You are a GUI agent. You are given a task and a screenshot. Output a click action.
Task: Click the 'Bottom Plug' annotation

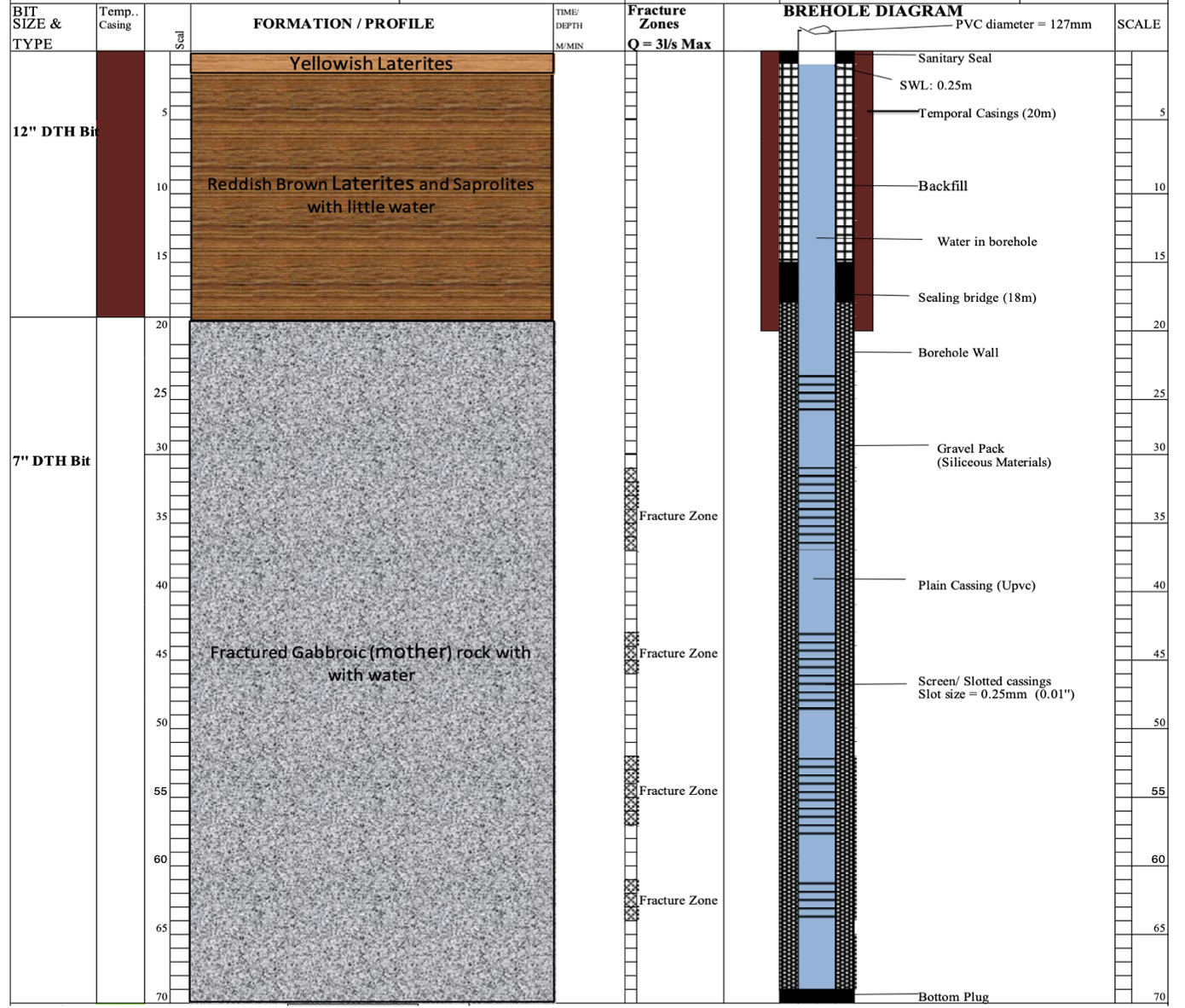[x=953, y=997]
